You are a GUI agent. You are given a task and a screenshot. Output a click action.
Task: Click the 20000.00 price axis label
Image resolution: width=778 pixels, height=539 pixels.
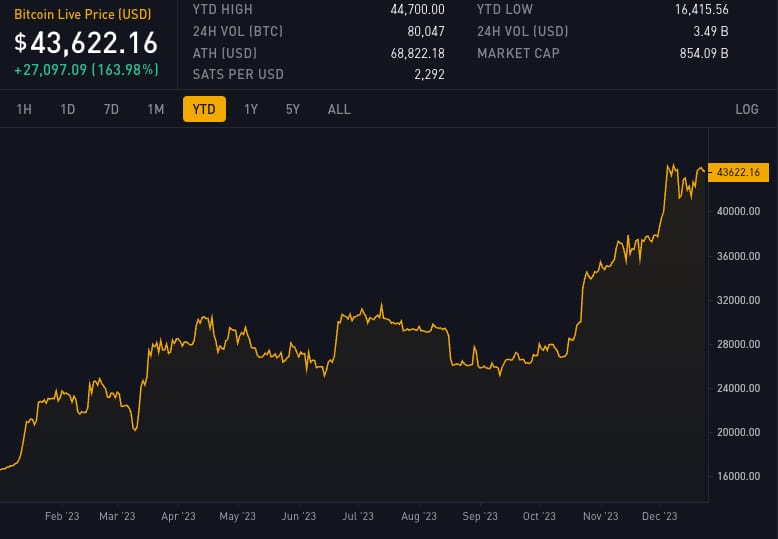click(x=738, y=432)
